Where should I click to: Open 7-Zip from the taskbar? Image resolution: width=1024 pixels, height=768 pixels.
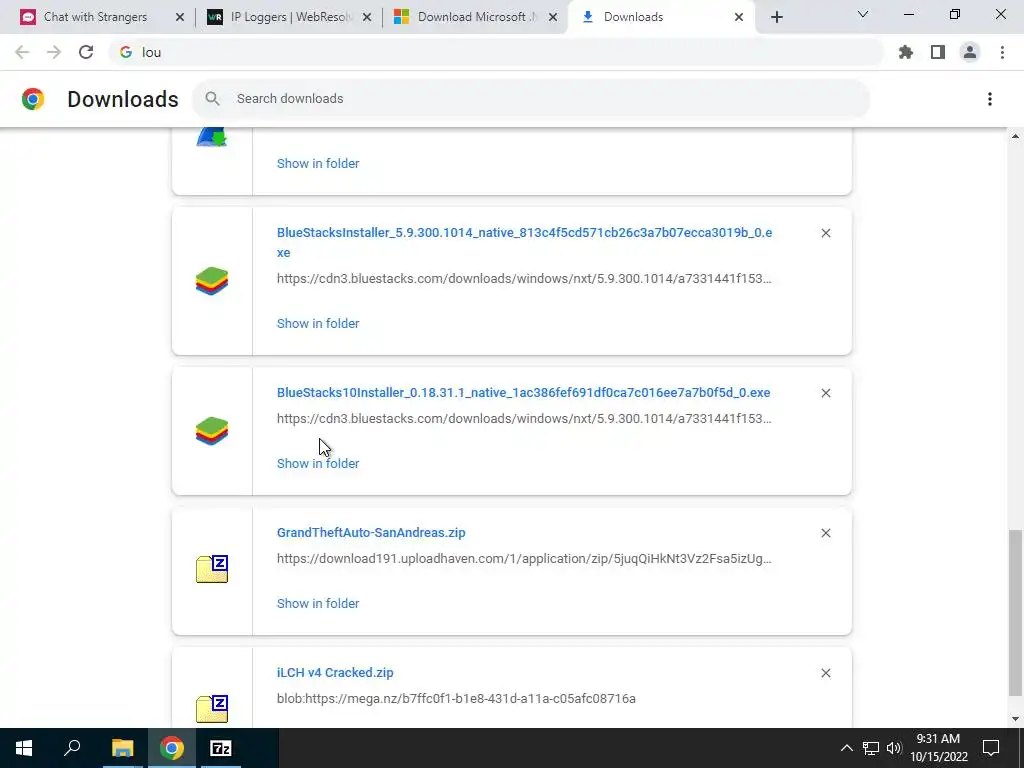221,748
